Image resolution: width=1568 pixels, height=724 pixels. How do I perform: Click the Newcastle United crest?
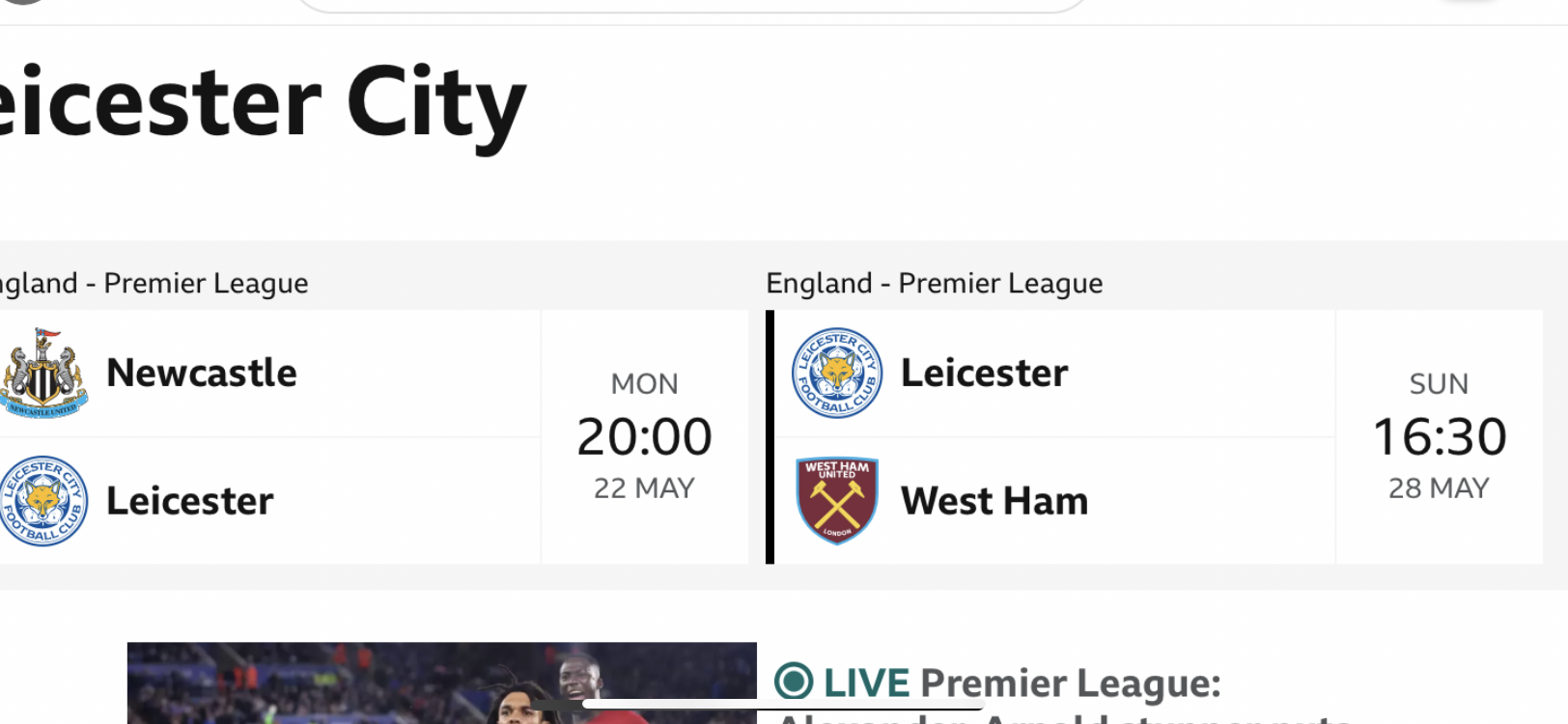click(43, 374)
